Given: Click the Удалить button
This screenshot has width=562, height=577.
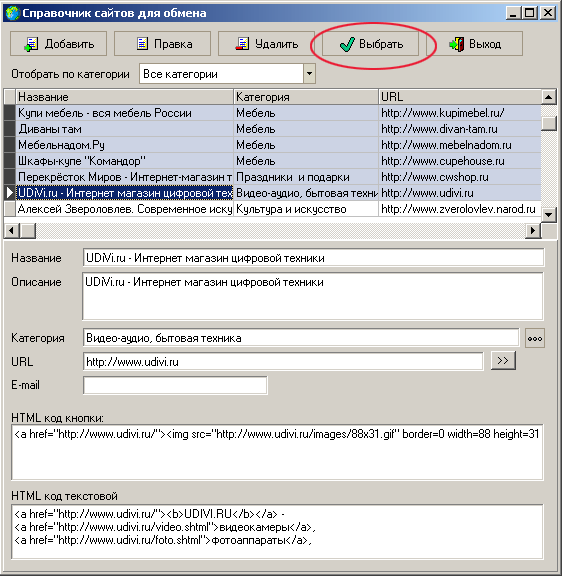Looking at the screenshot, I should [x=266, y=44].
